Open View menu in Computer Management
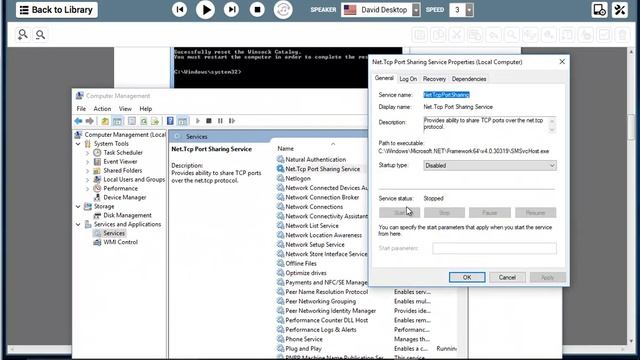The height and width of the screenshot is (360, 640). [125, 109]
